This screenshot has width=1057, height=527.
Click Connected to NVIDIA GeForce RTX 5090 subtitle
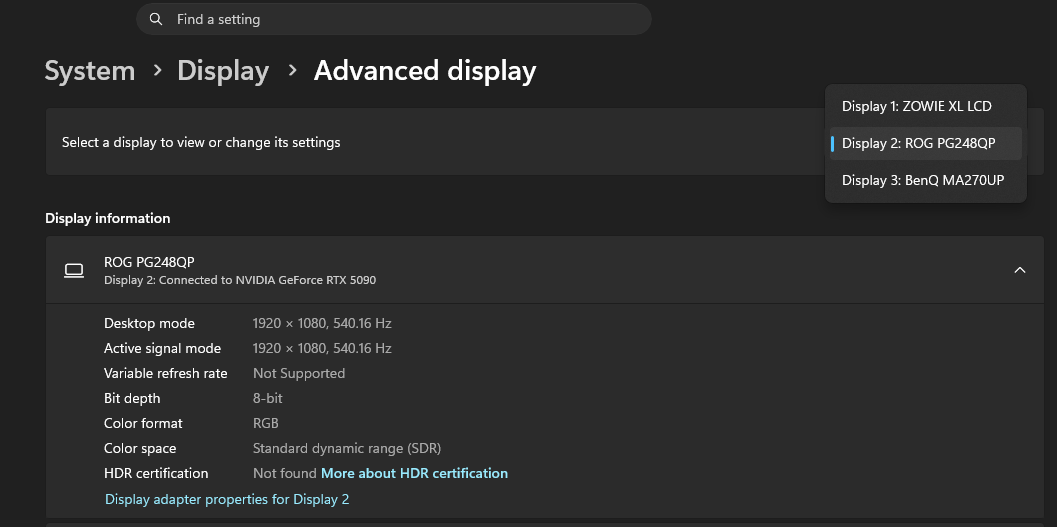click(x=240, y=280)
